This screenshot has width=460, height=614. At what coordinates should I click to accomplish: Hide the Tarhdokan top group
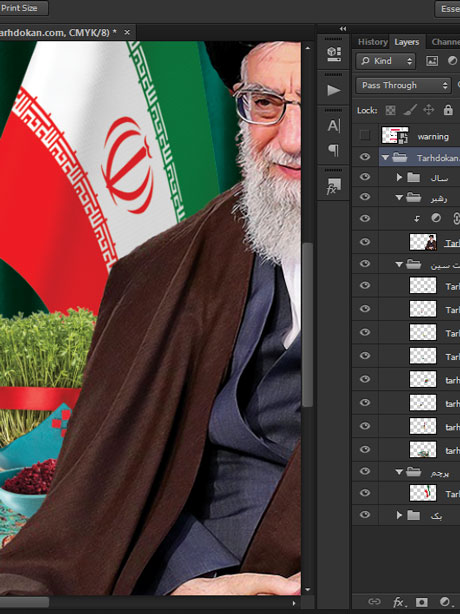click(365, 157)
